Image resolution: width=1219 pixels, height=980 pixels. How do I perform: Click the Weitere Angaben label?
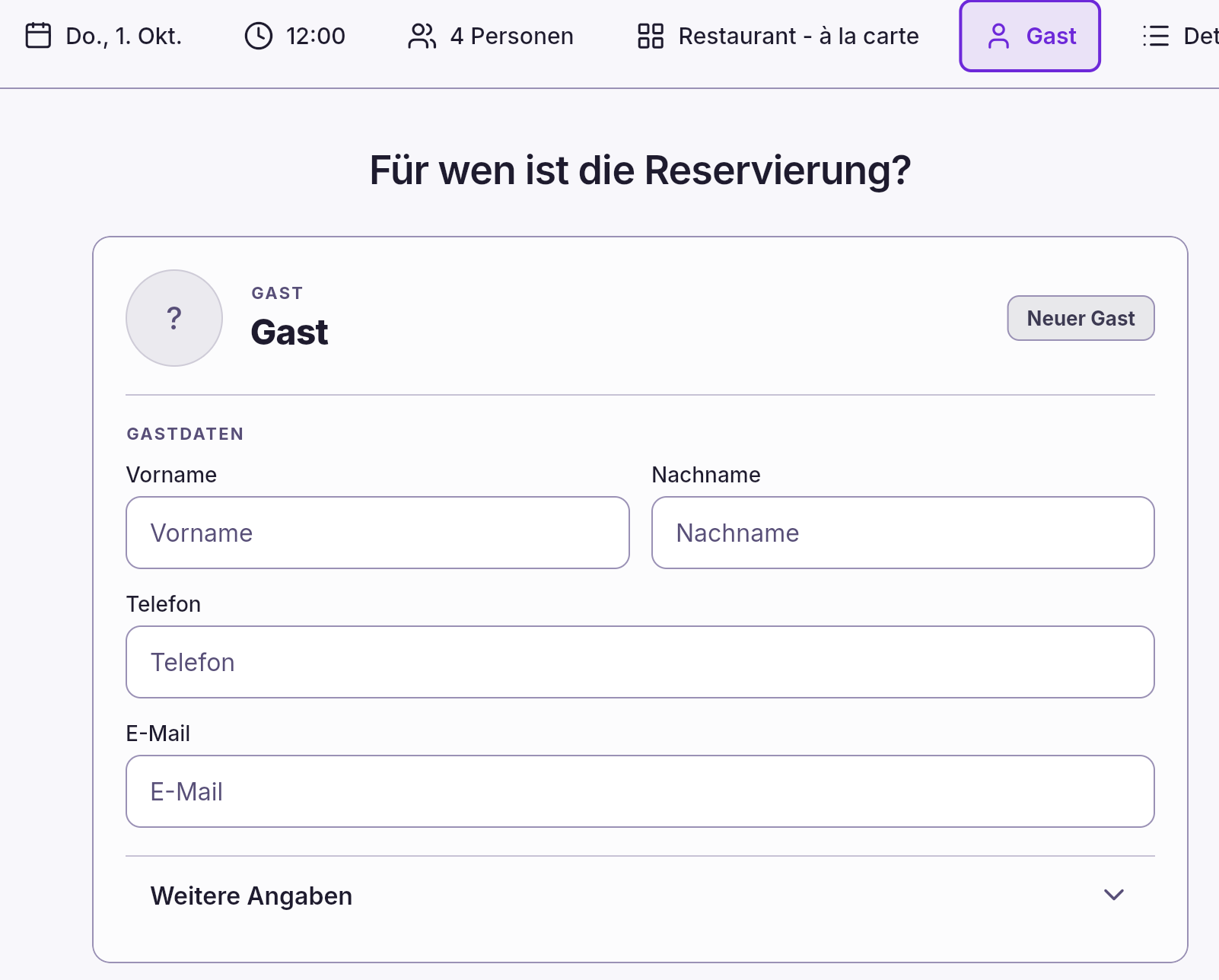pyautogui.click(x=251, y=896)
